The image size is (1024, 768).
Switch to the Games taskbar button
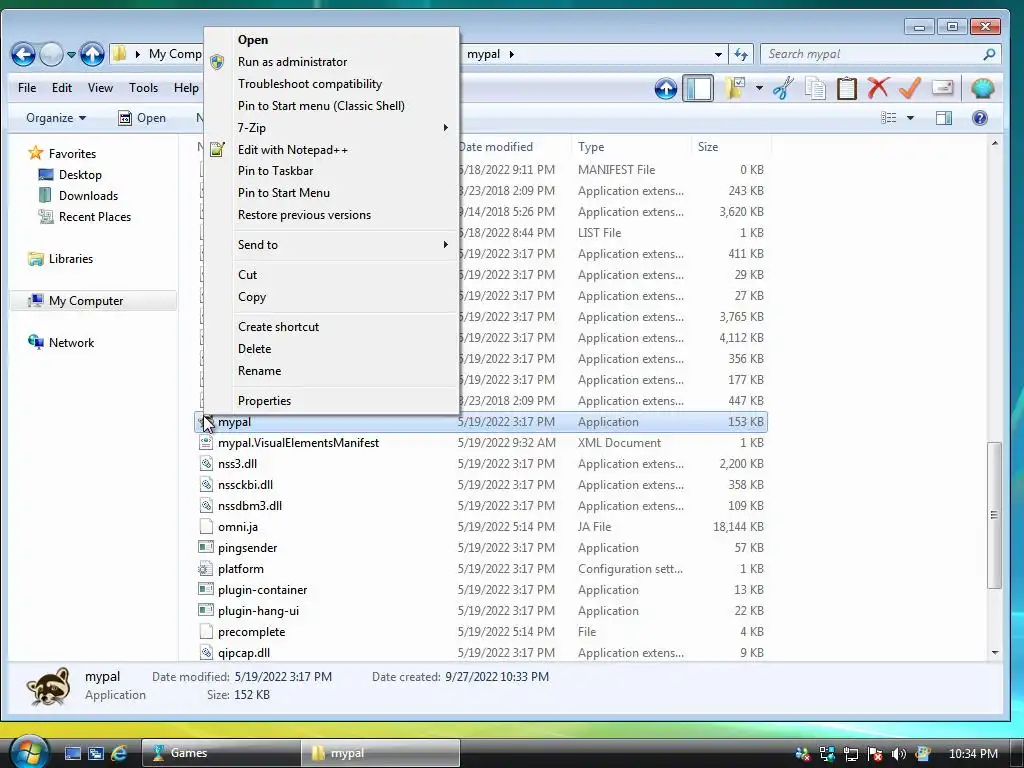point(221,754)
